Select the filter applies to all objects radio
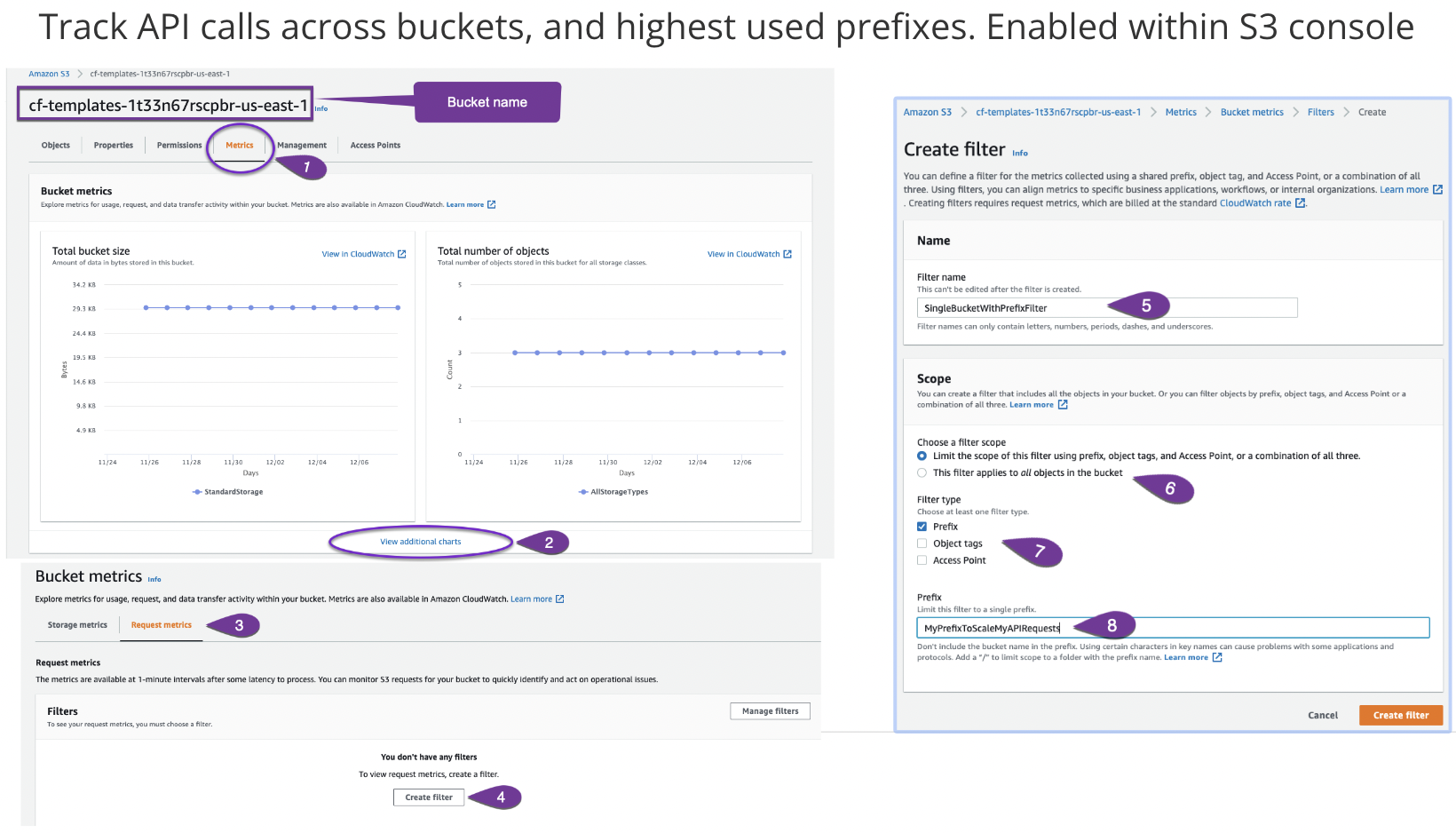The image size is (1456, 833). [922, 472]
